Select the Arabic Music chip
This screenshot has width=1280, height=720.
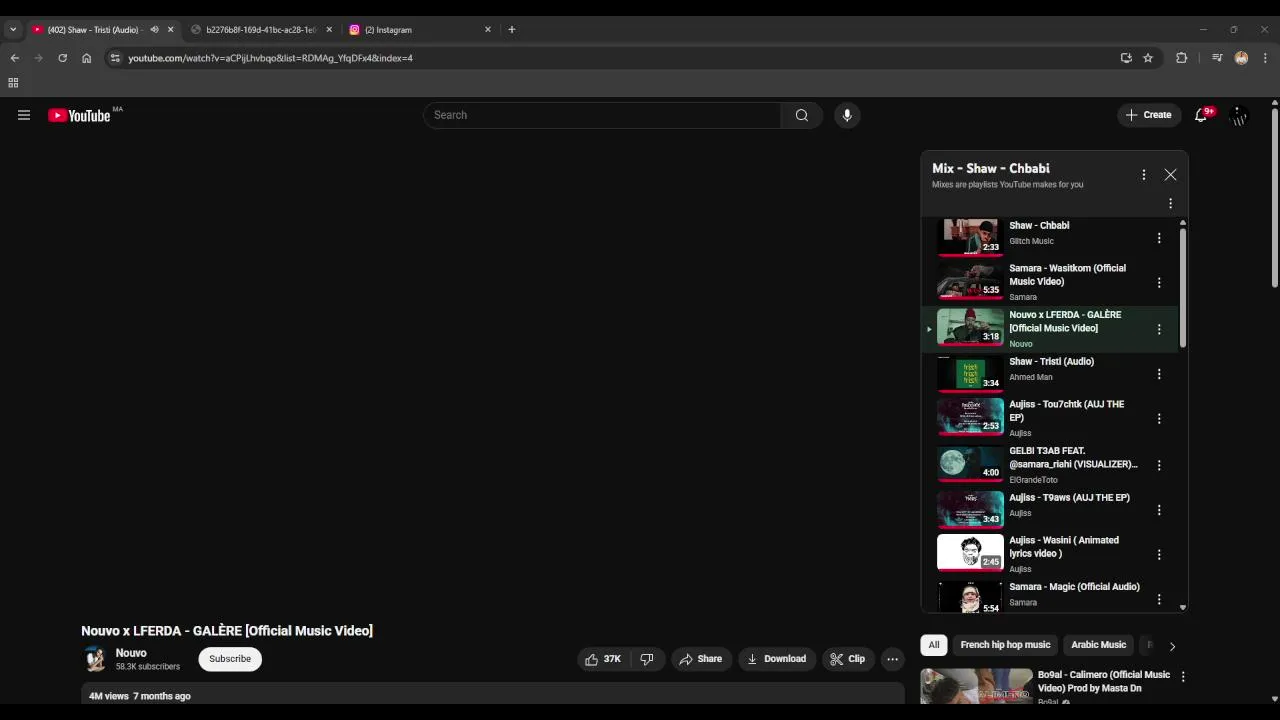1098,645
